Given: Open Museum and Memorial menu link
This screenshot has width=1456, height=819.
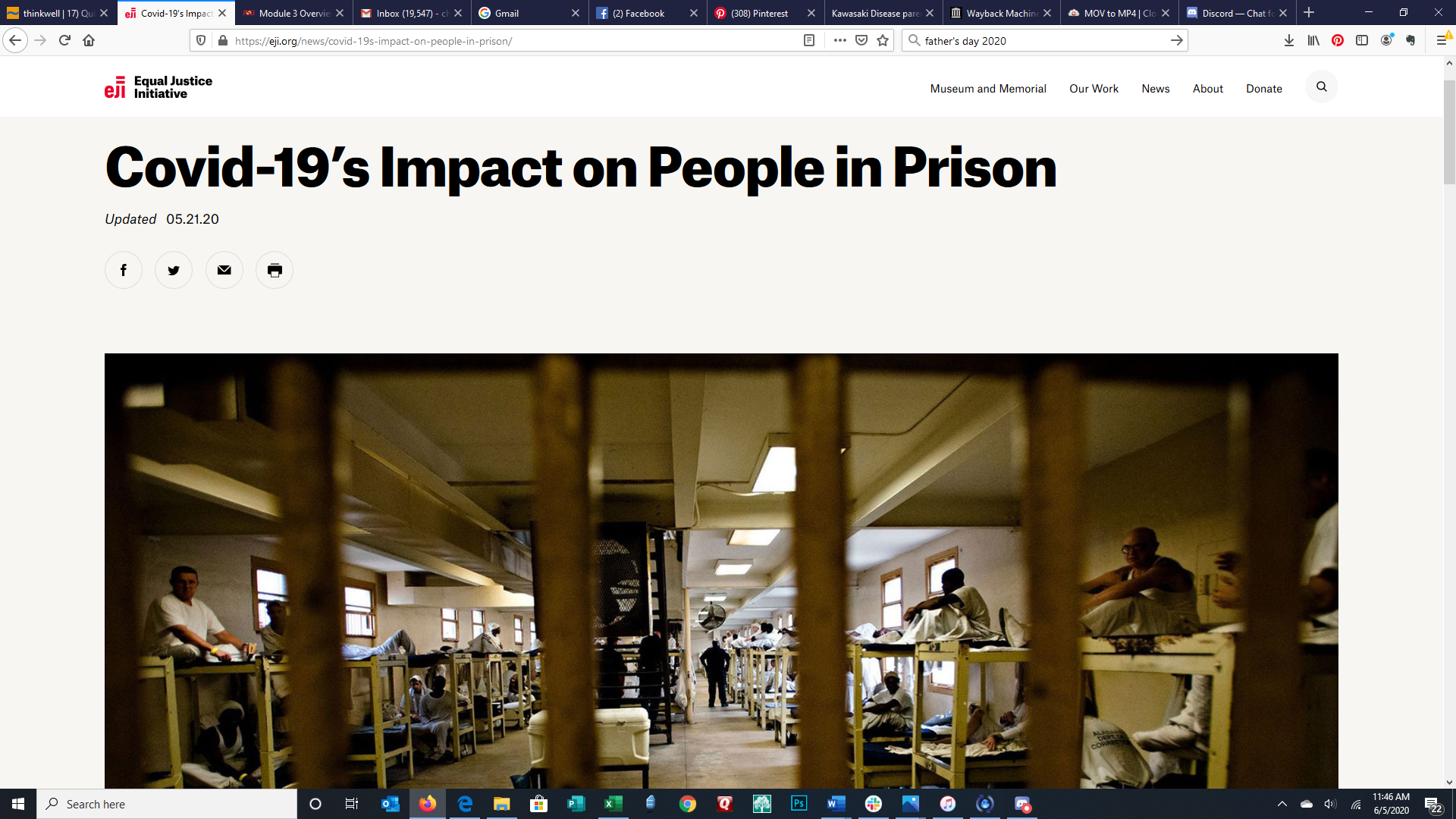Looking at the screenshot, I should pyautogui.click(x=988, y=89).
